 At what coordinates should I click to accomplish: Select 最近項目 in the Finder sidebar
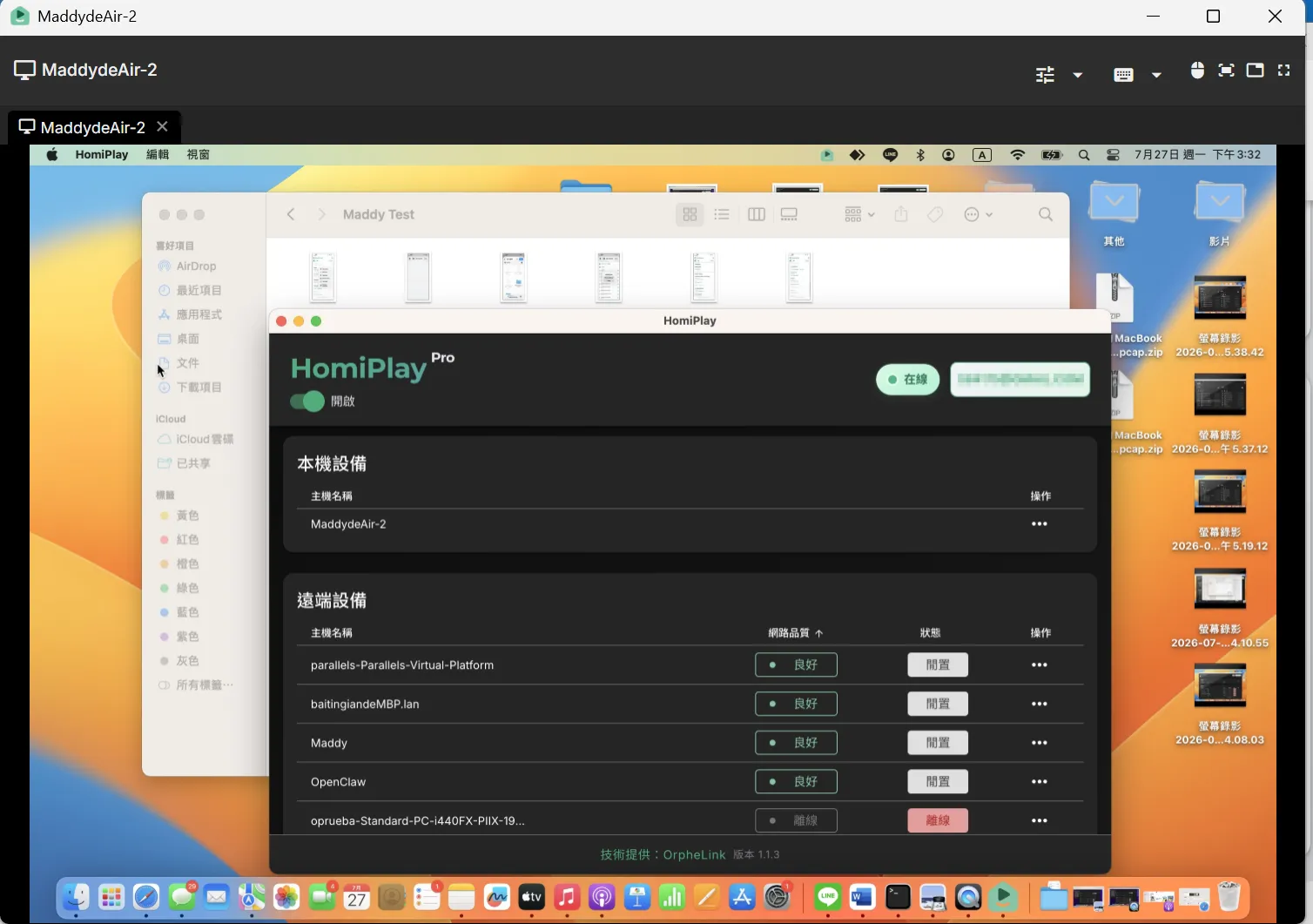coord(190,290)
